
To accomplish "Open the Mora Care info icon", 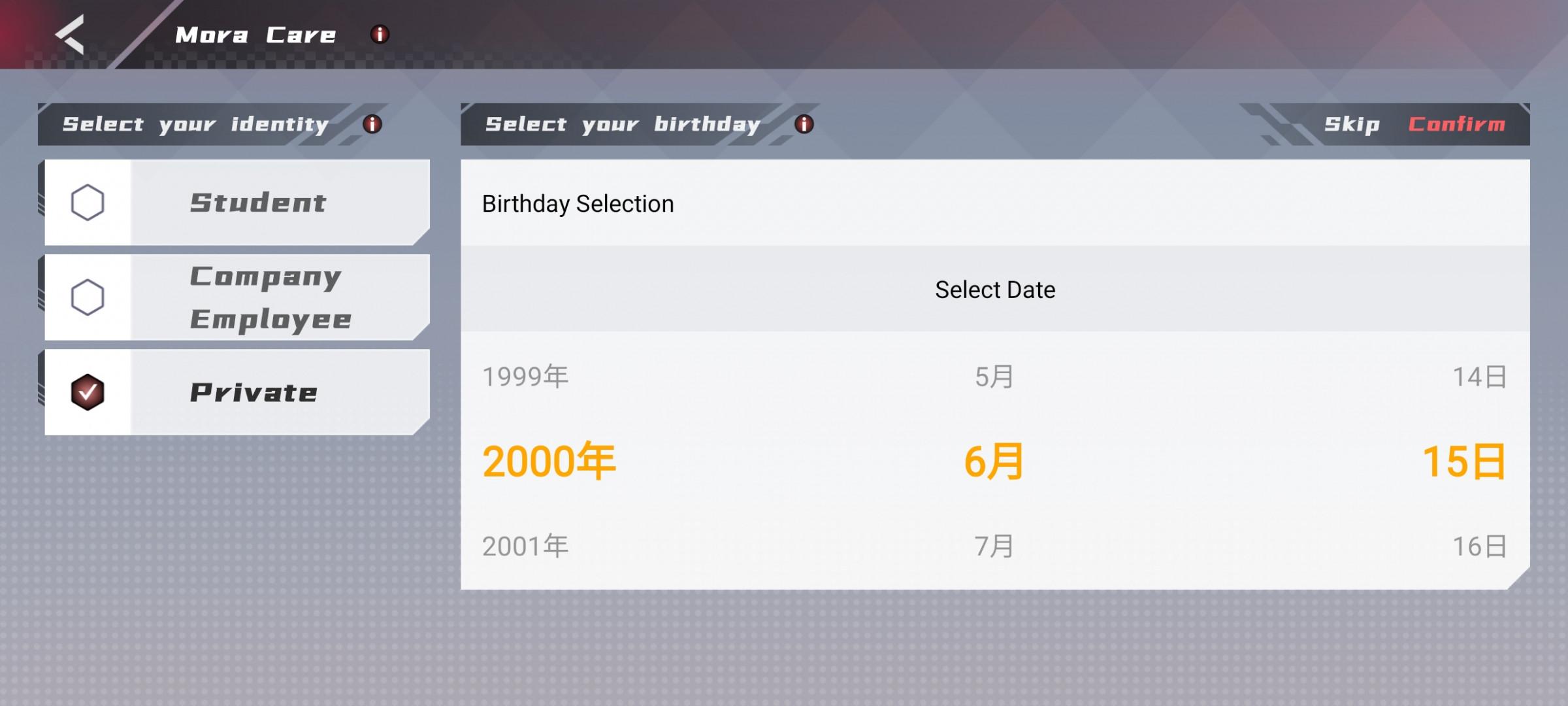I will pos(380,34).
